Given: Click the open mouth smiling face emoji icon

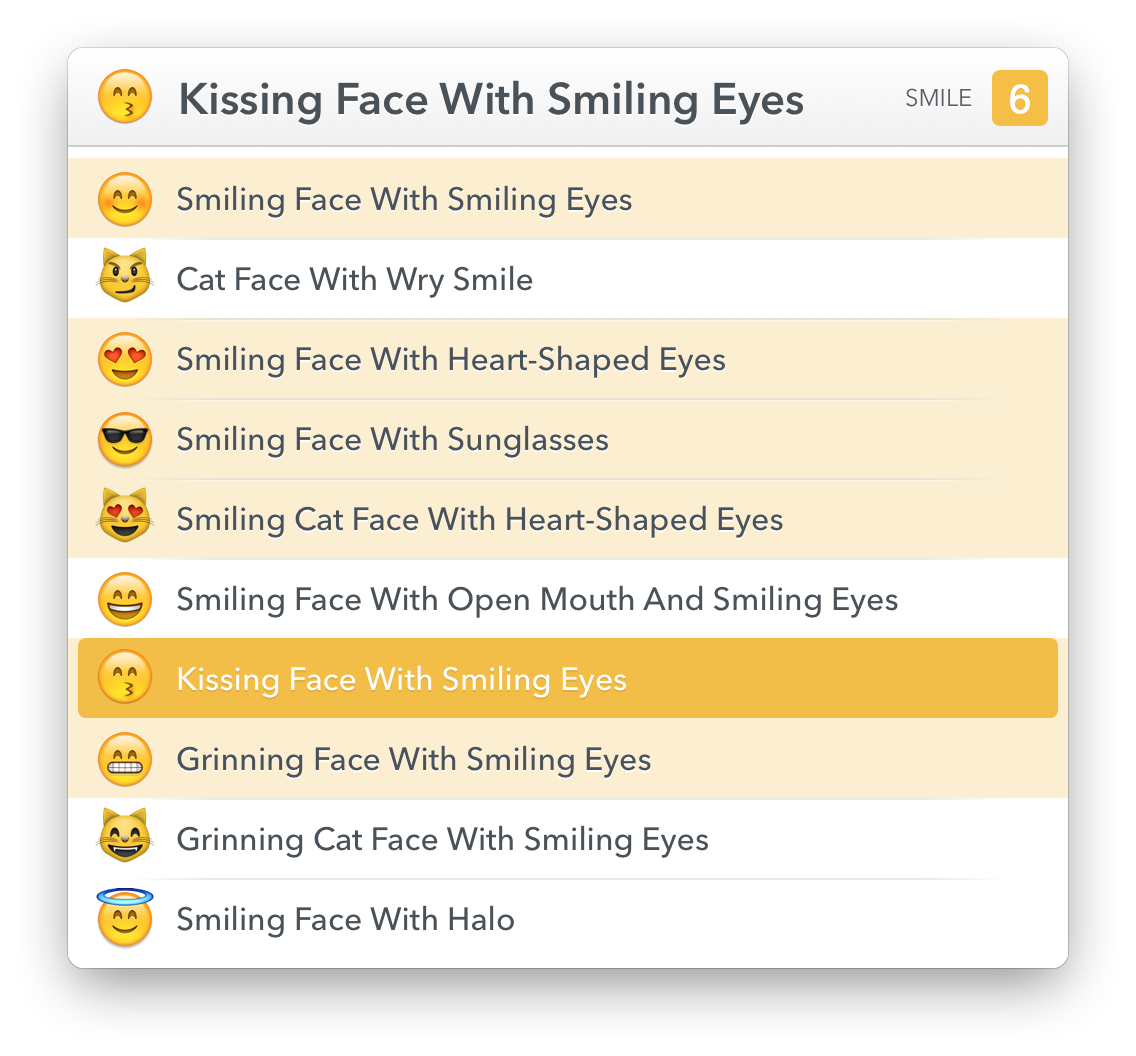Looking at the screenshot, I should pyautogui.click(x=125, y=599).
